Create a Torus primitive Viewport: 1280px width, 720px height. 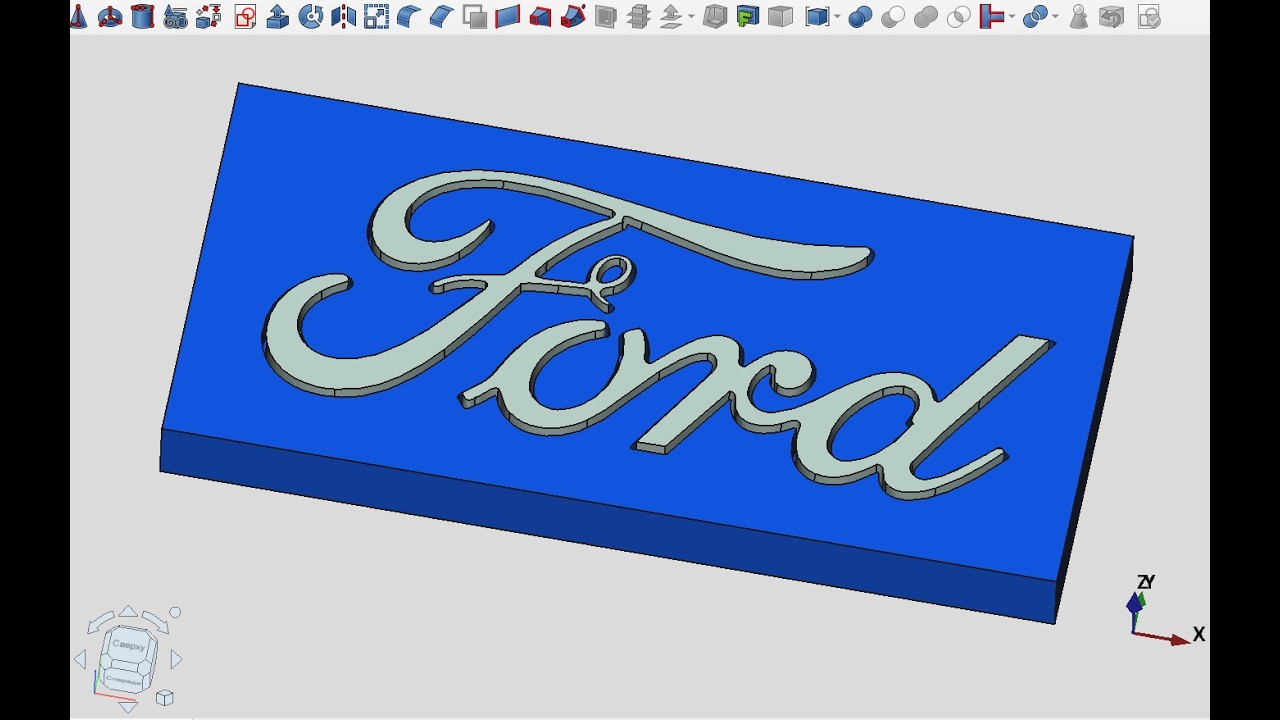tap(110, 17)
